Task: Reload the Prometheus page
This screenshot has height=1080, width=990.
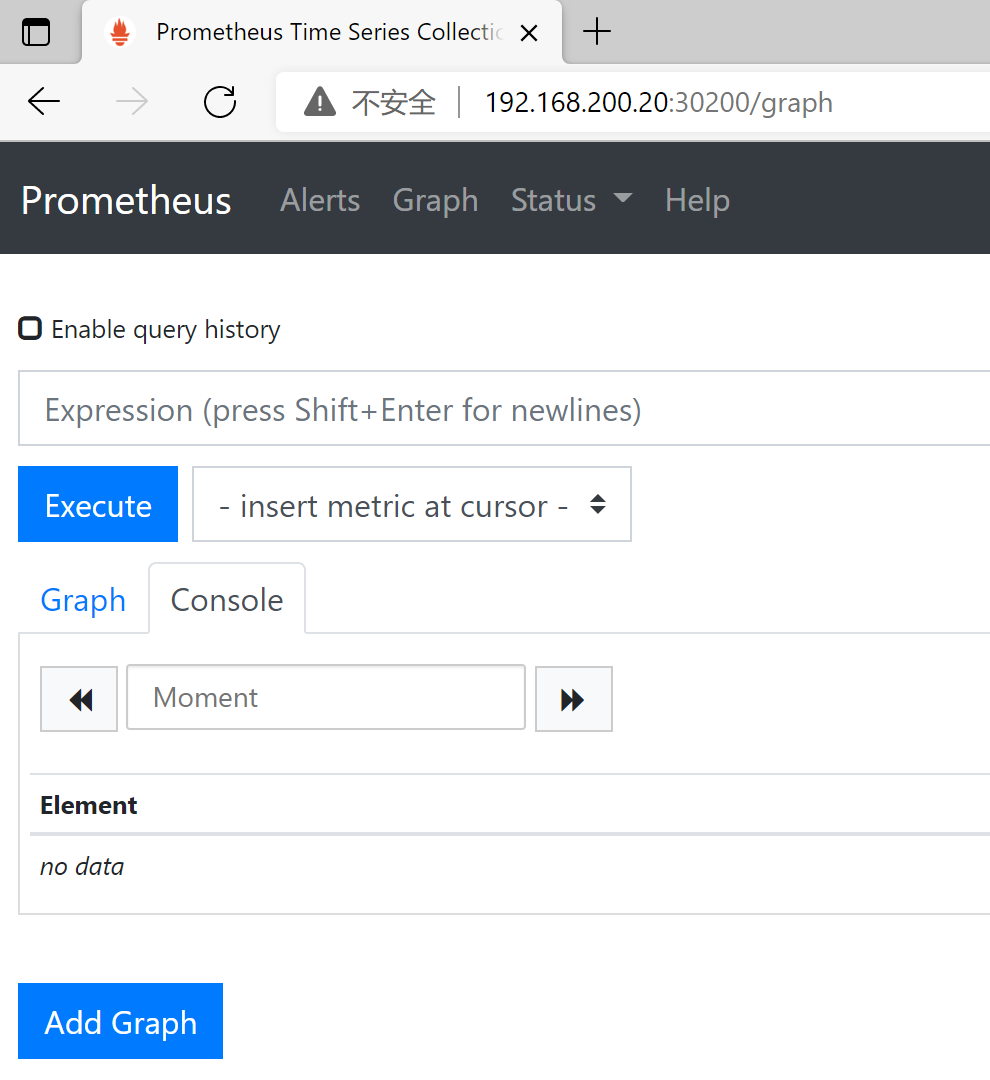Action: (x=219, y=102)
